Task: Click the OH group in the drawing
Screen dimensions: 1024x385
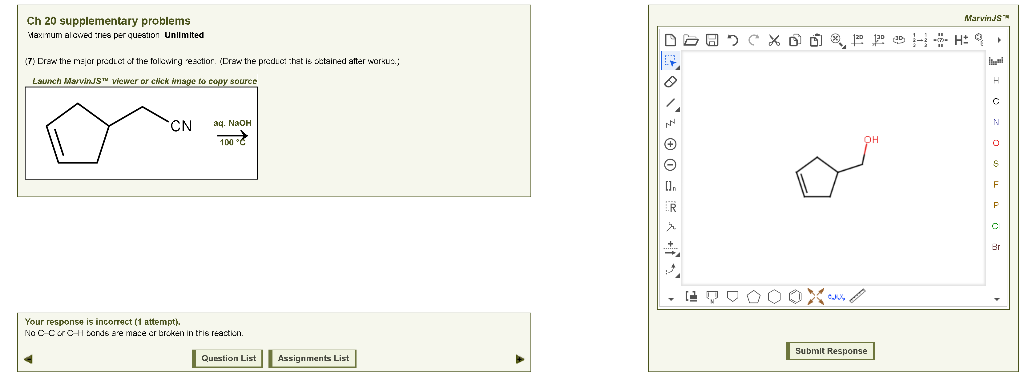Action: pyautogui.click(x=871, y=140)
